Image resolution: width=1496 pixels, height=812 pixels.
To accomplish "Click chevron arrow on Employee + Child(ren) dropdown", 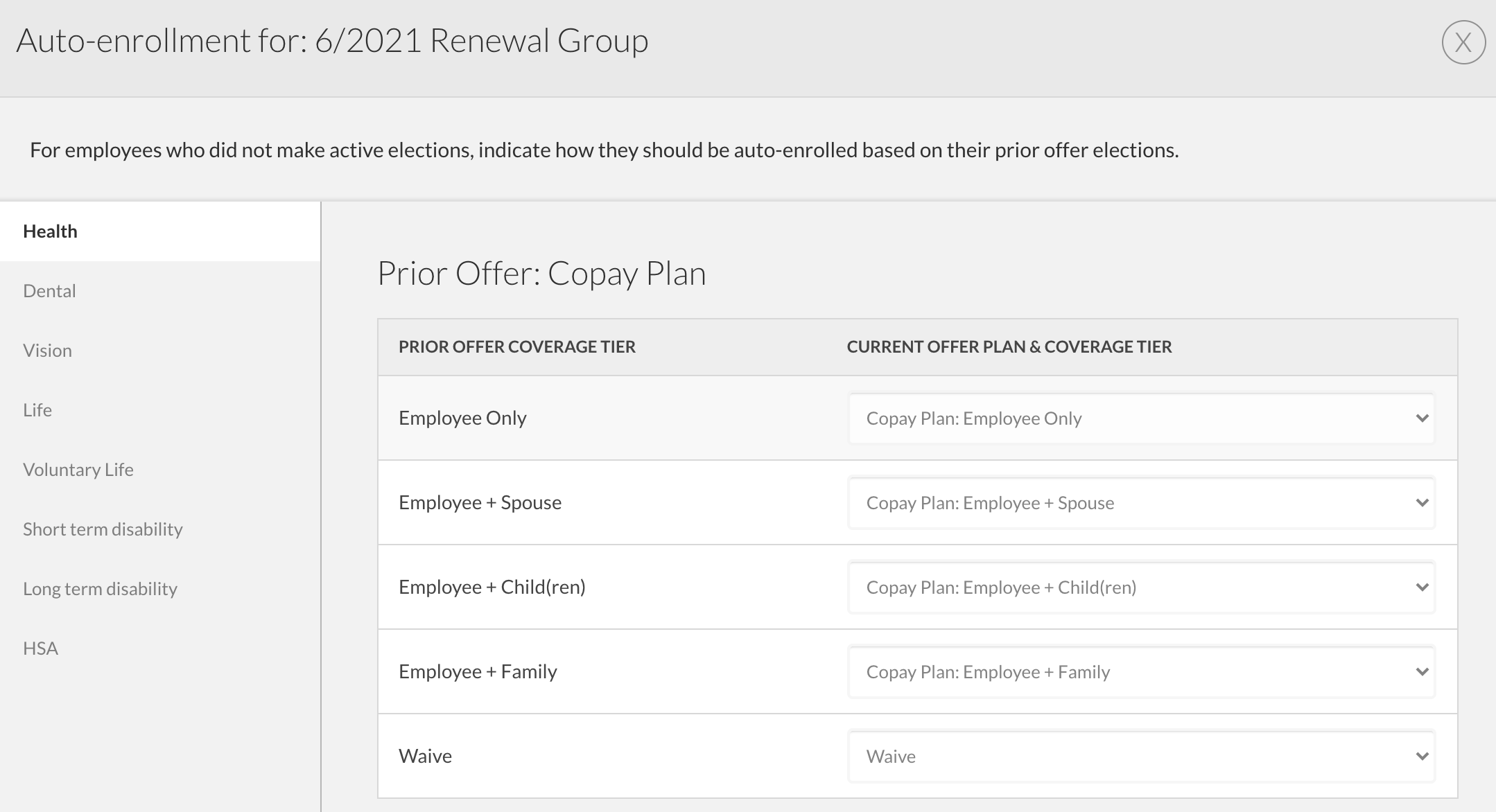I will pos(1422,588).
